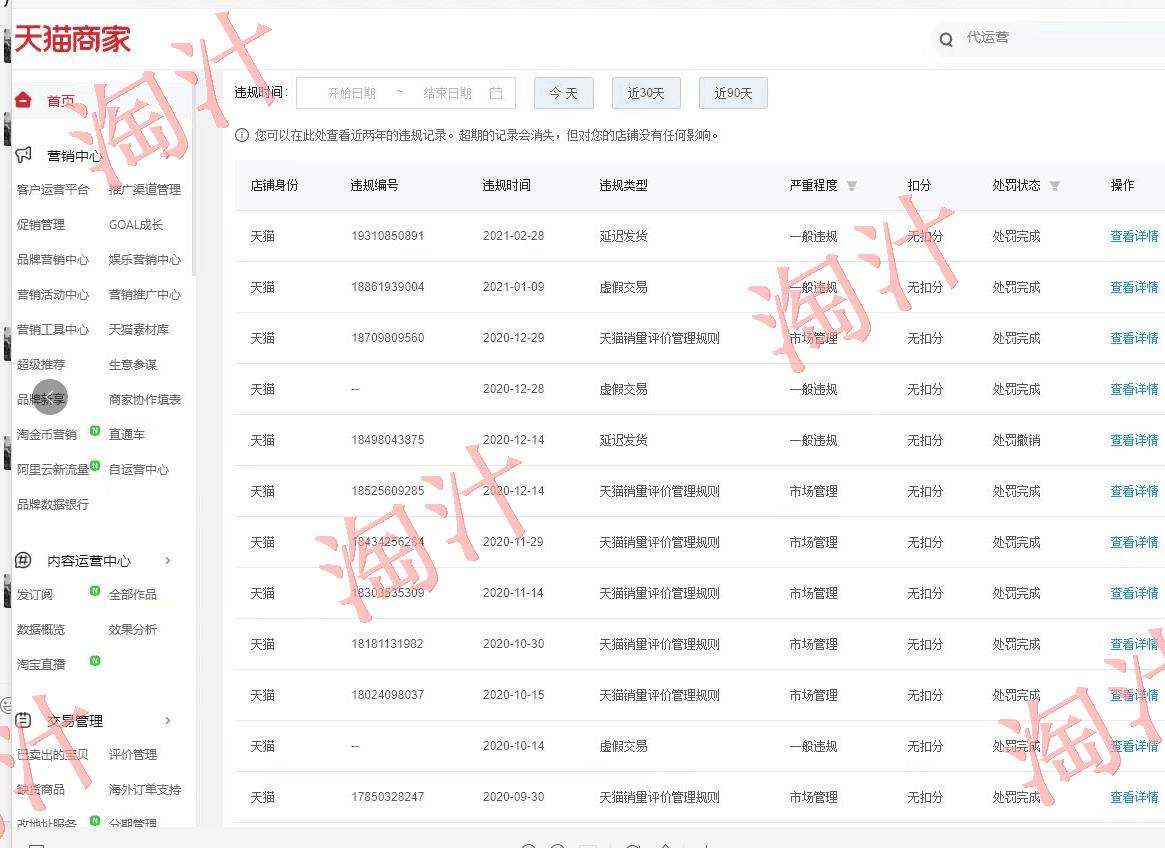Click the 2021-02-28 date cell

tap(513, 236)
